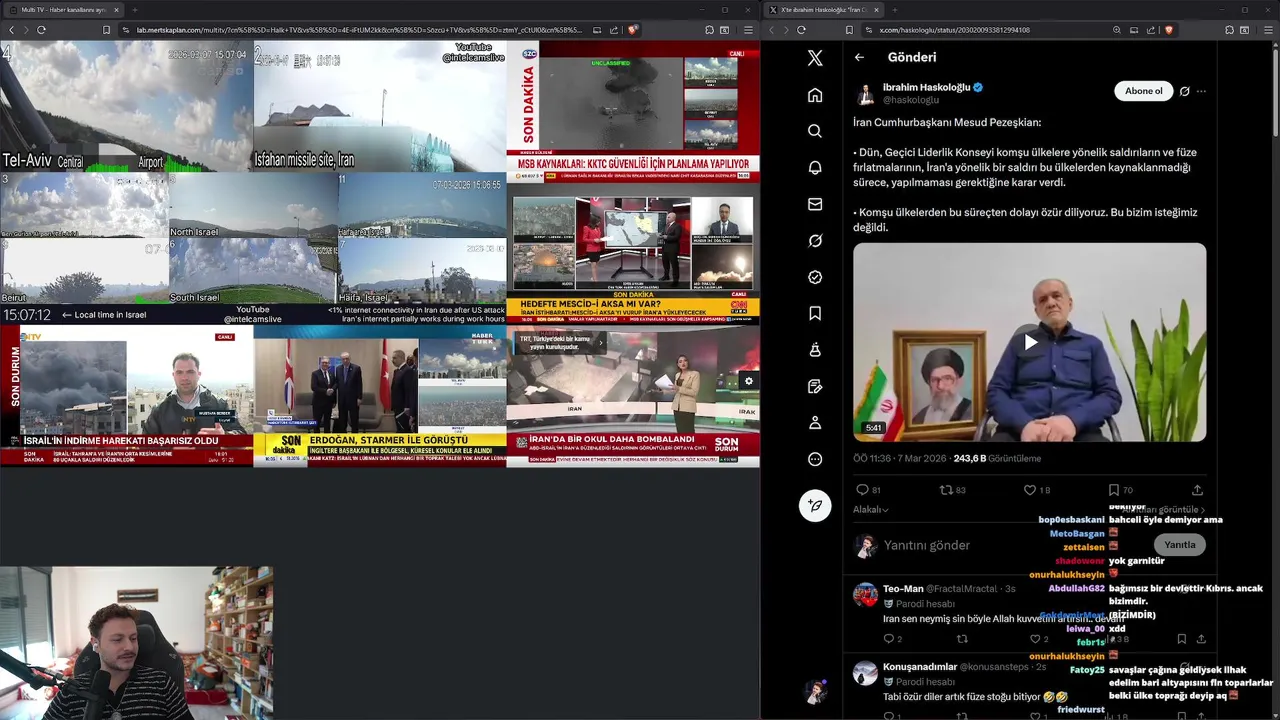Open the settings gear on the TRT stream
The image size is (1280, 720).
[748, 381]
